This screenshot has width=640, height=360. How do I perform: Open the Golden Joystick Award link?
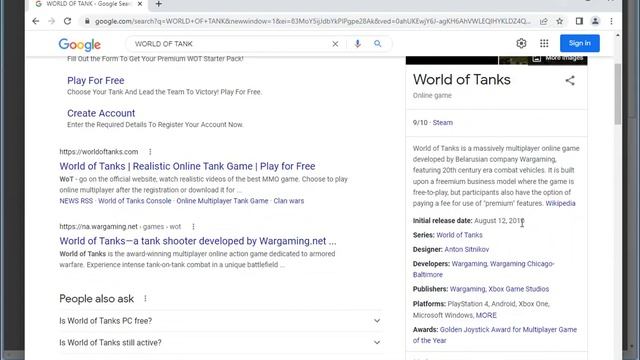click(508, 329)
